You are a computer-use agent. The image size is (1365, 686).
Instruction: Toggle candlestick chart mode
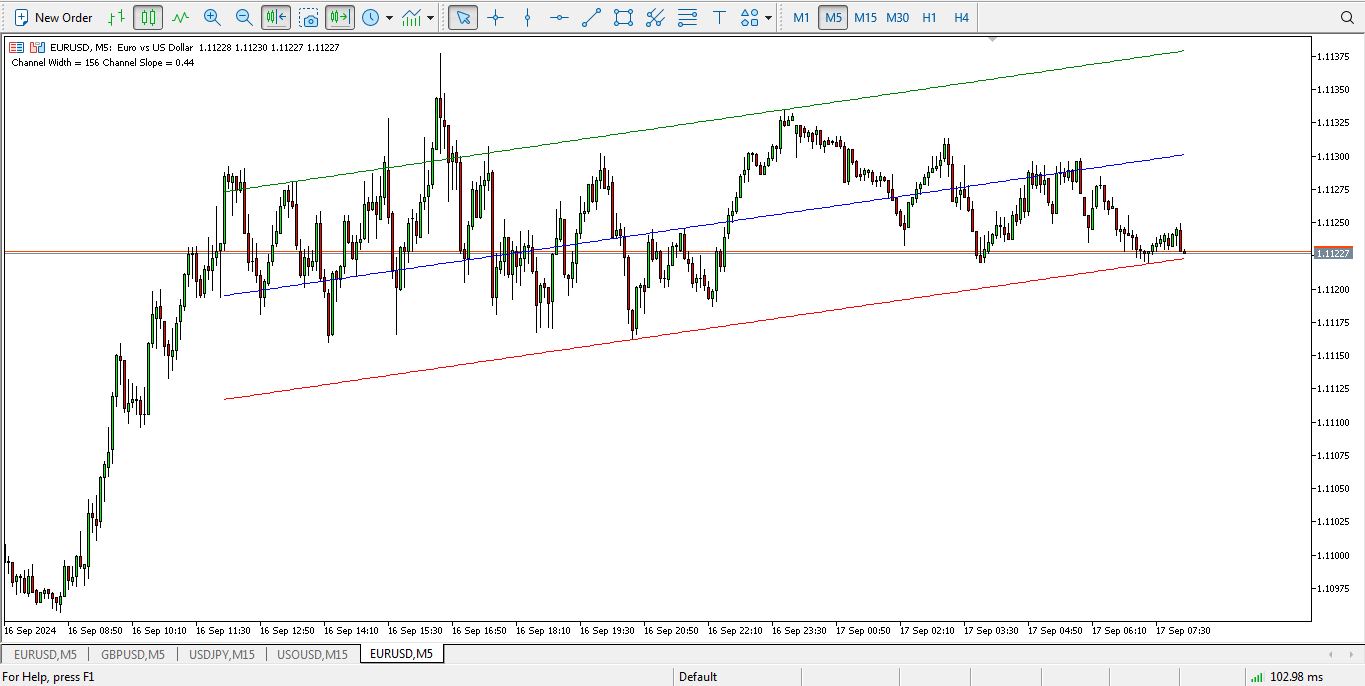point(148,17)
